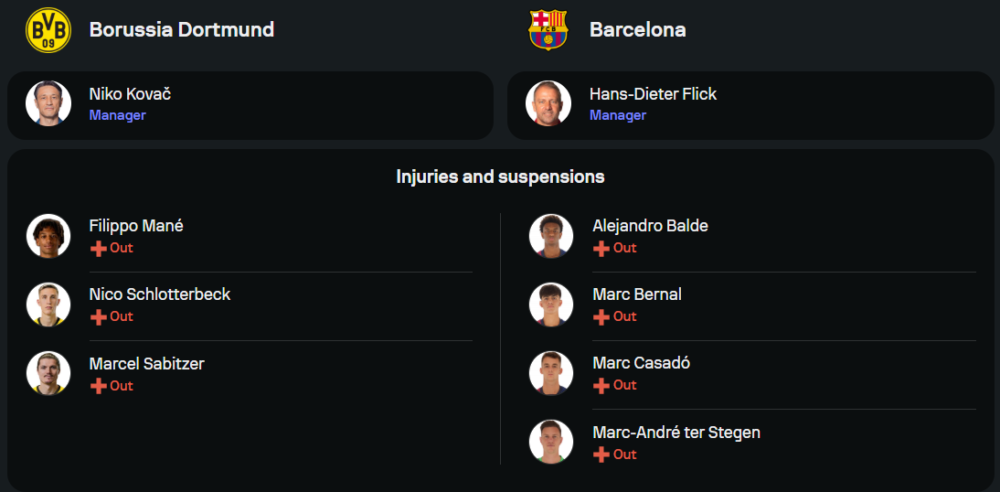Select Marc-André ter Stegen's player avatar
Screen dimensions: 1000x492
point(551,442)
